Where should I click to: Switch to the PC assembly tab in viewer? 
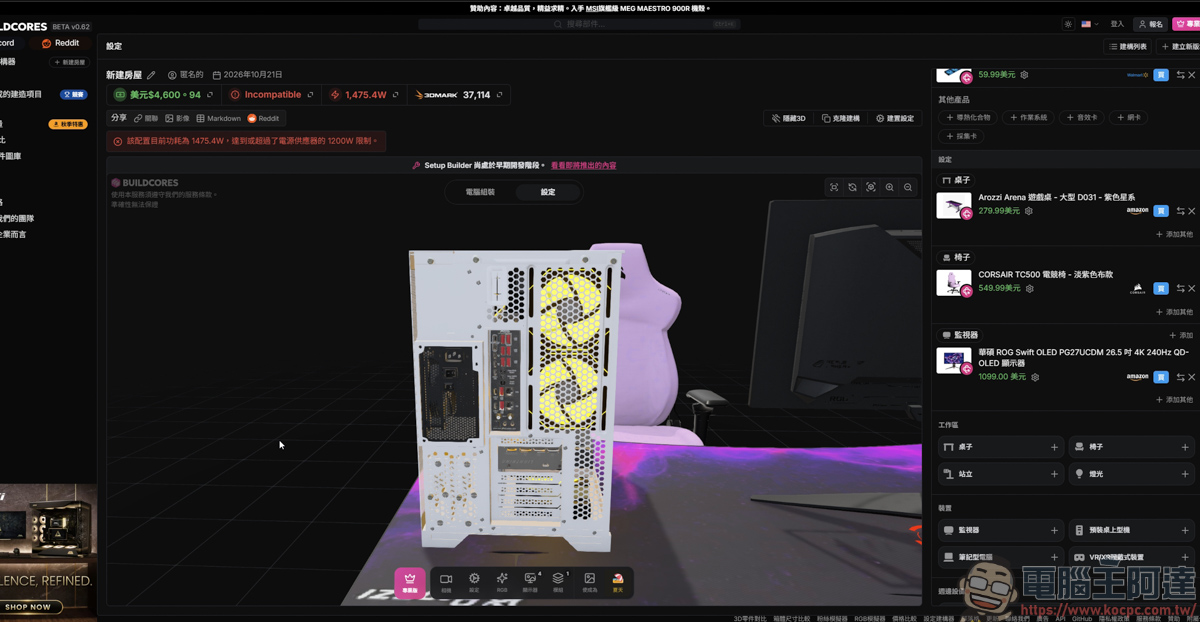pos(480,192)
